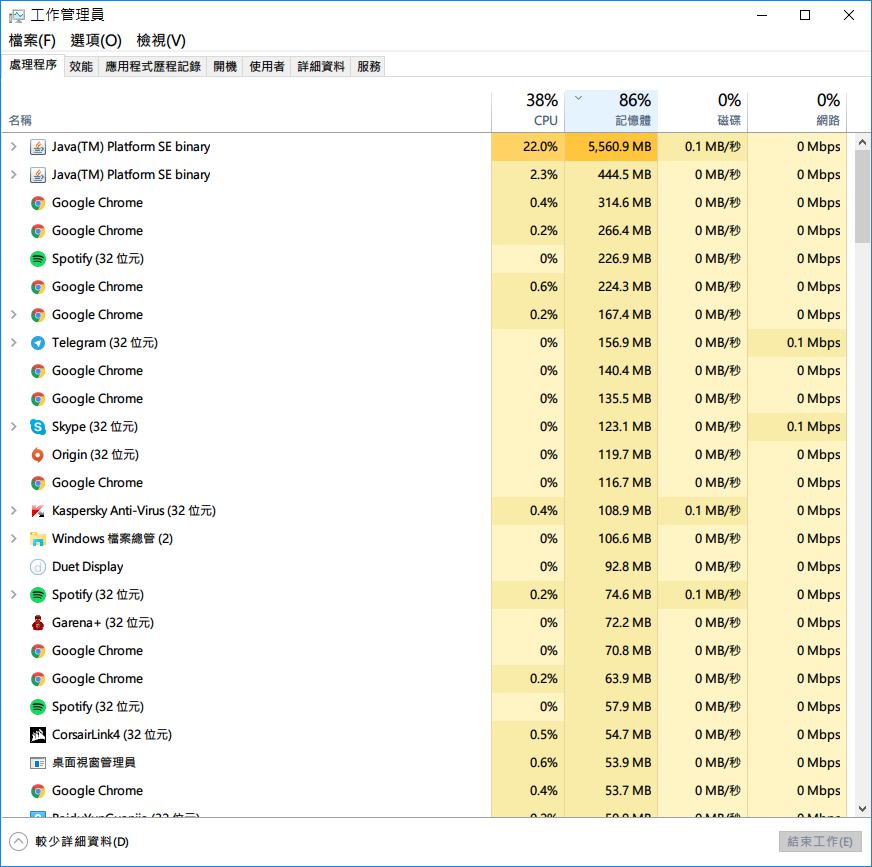Click the first Java(TM) Platform SE binary icon (5,560.9 MB)
Viewport: 872px width, 867px height.
click(38, 147)
